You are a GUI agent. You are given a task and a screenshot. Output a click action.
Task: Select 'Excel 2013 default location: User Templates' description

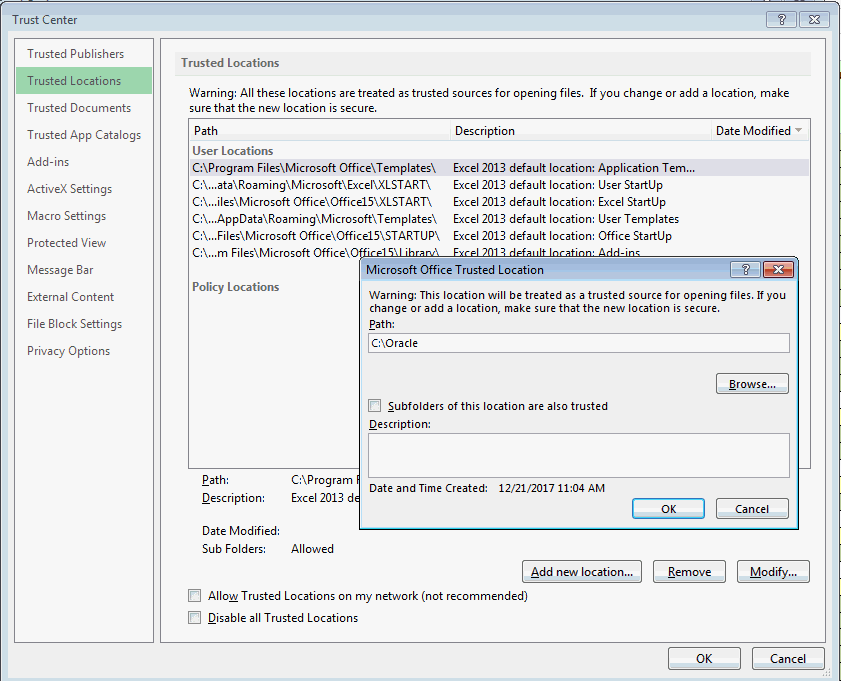[x=566, y=219]
